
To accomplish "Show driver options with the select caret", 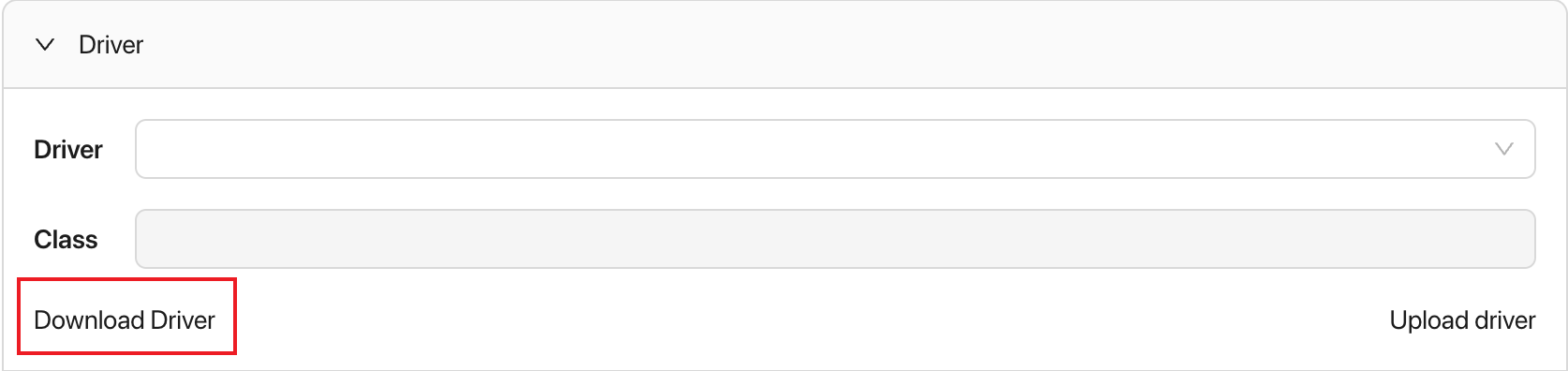I will point(1504,149).
